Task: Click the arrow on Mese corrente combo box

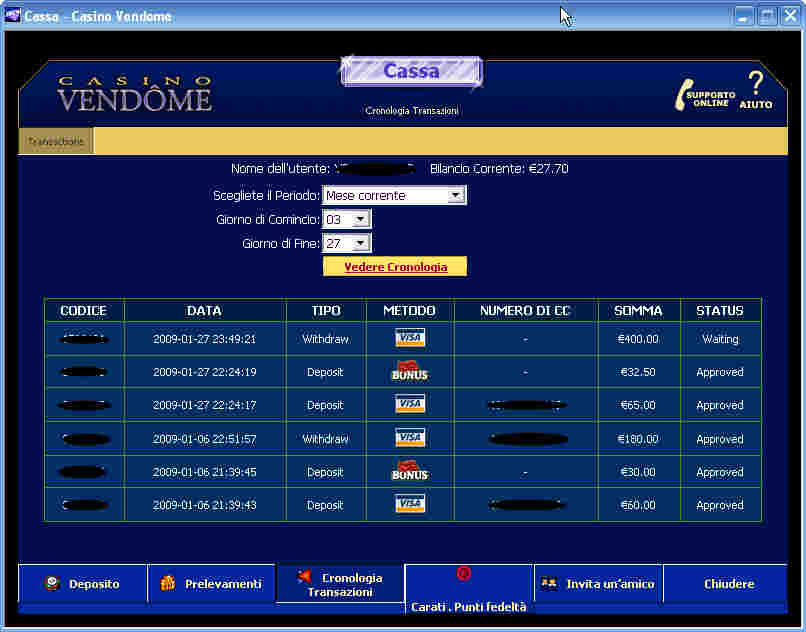Action: (x=455, y=195)
